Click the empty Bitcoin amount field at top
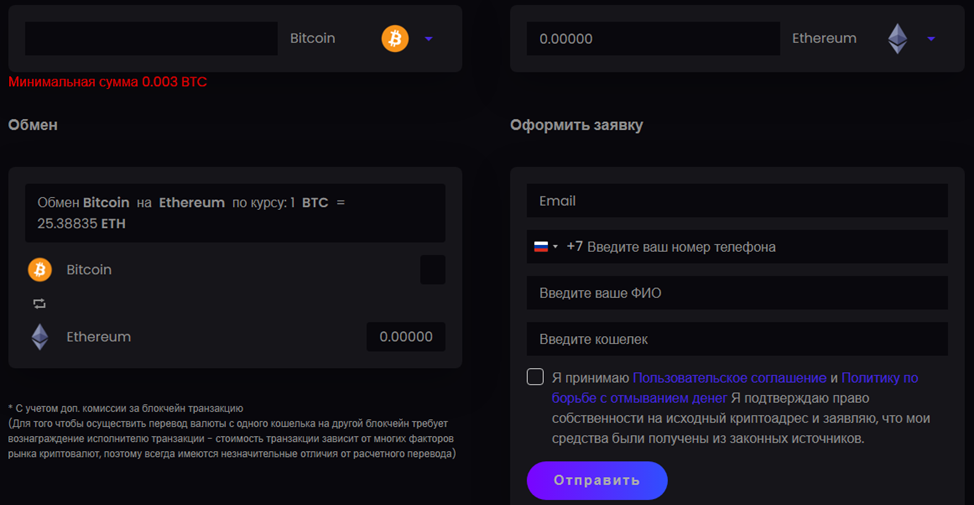The width and height of the screenshot is (974, 505). coord(151,39)
